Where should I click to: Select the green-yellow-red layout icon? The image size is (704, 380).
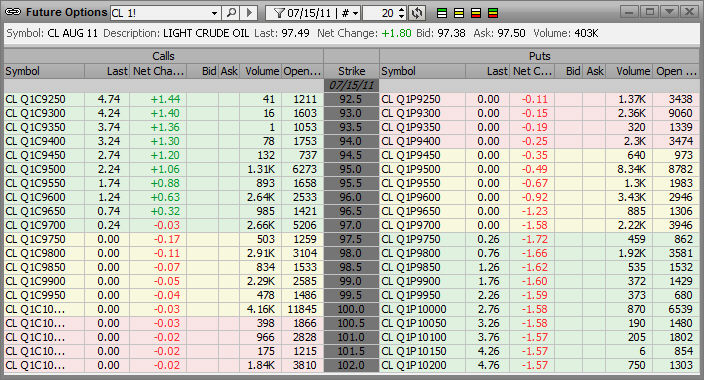493,13
